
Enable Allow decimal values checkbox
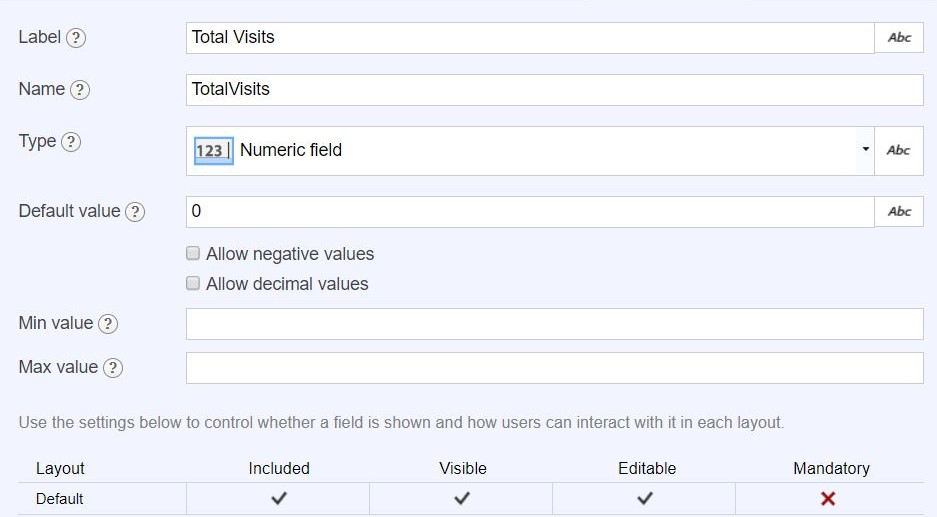coord(193,284)
